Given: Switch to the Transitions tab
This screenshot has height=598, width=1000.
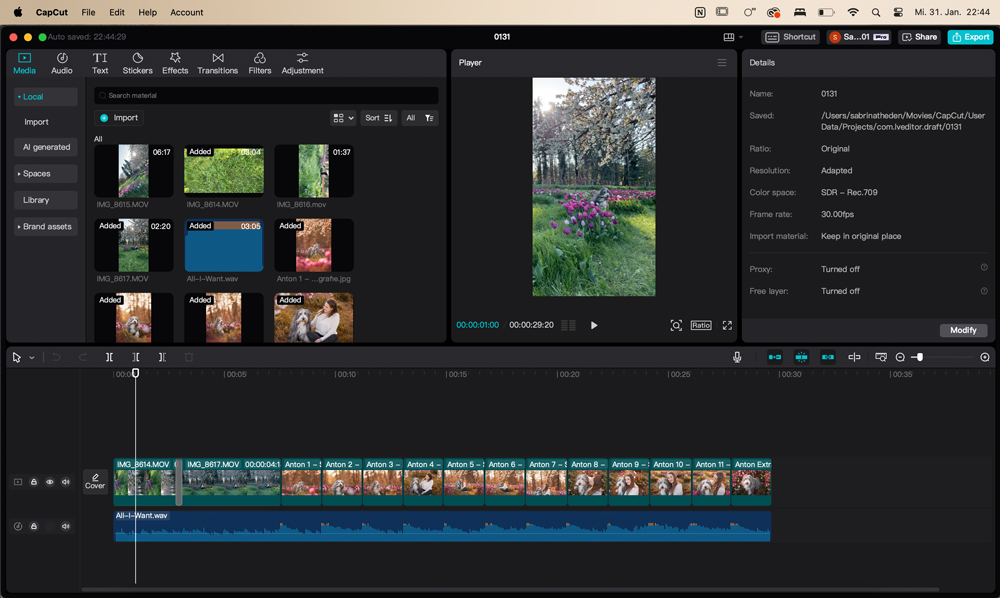Looking at the screenshot, I should [217, 64].
